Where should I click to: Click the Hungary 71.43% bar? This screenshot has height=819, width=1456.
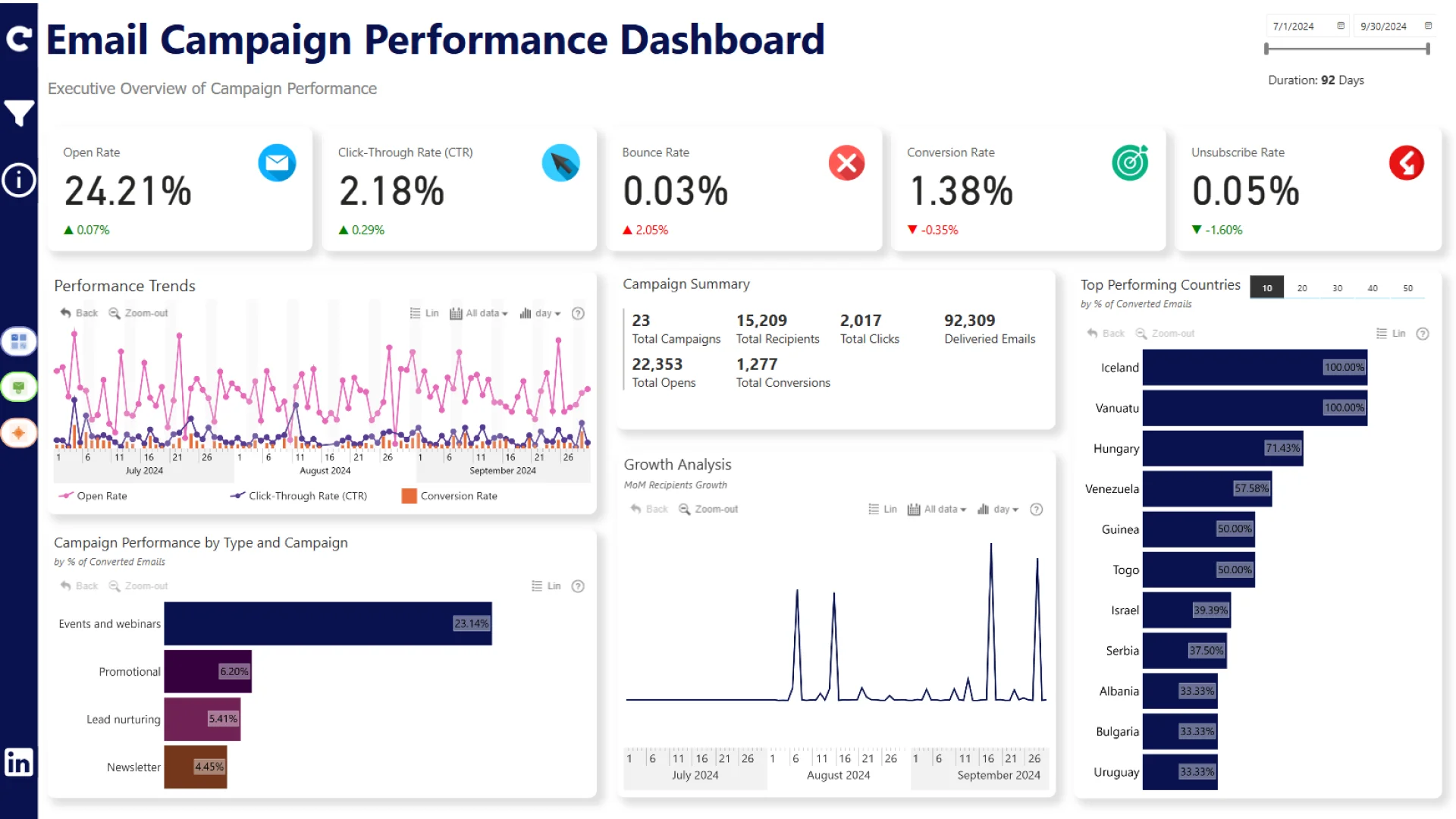click(1222, 448)
